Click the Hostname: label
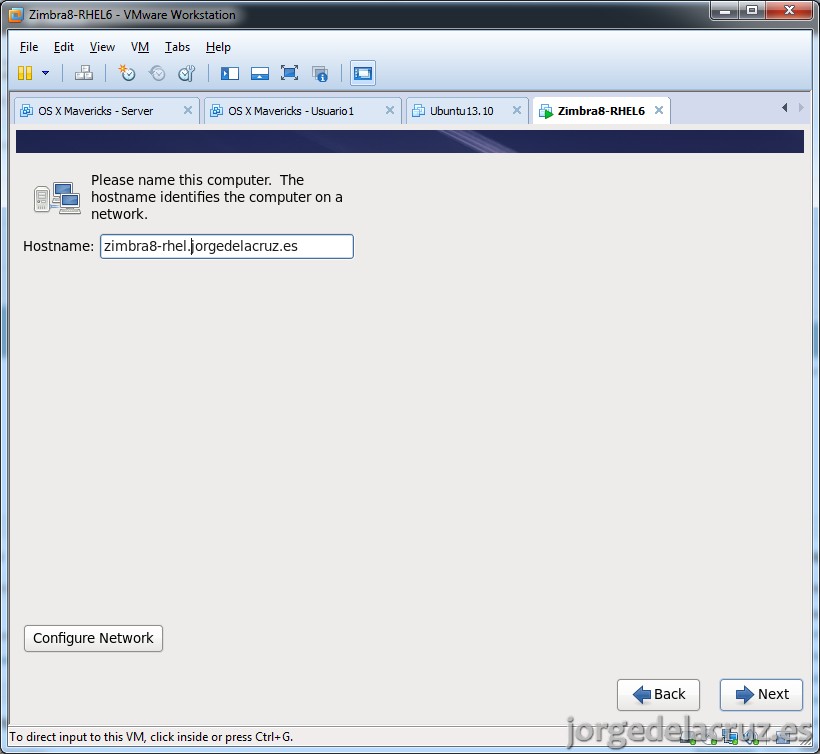 58,246
